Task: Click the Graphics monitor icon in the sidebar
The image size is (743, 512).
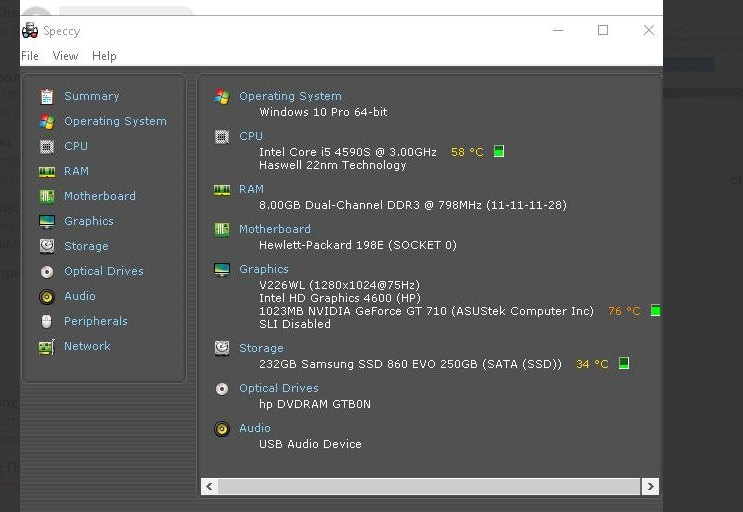Action: coord(46,221)
